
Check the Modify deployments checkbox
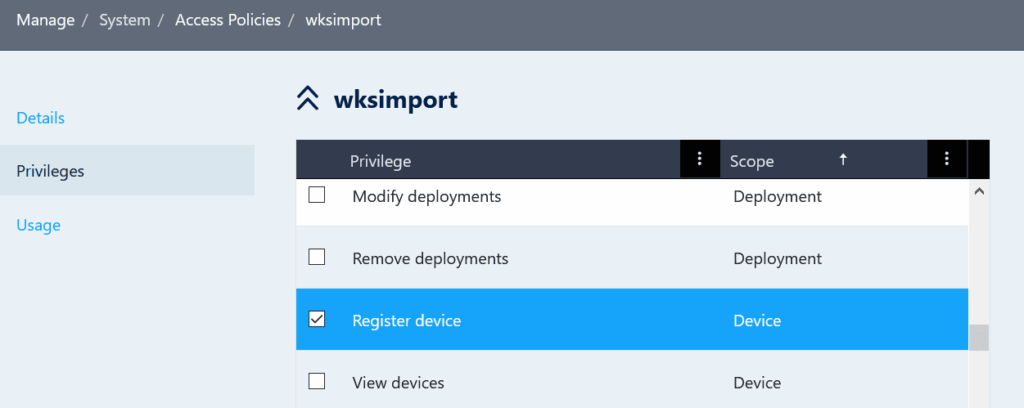tap(317, 196)
